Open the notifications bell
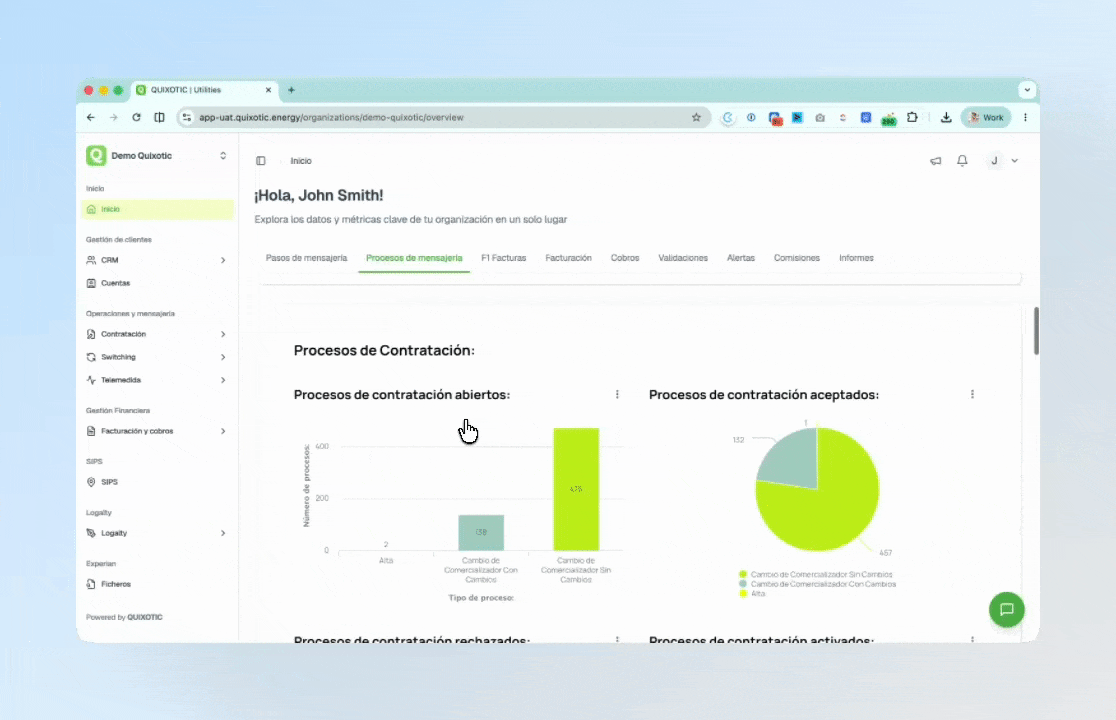This screenshot has width=1116, height=720. coord(962,161)
